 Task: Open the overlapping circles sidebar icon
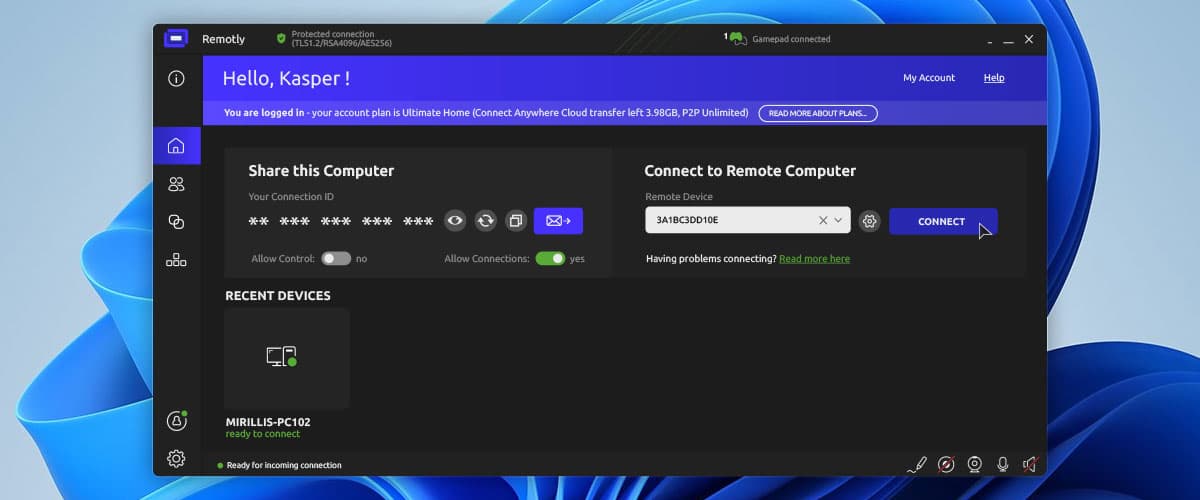(176, 222)
